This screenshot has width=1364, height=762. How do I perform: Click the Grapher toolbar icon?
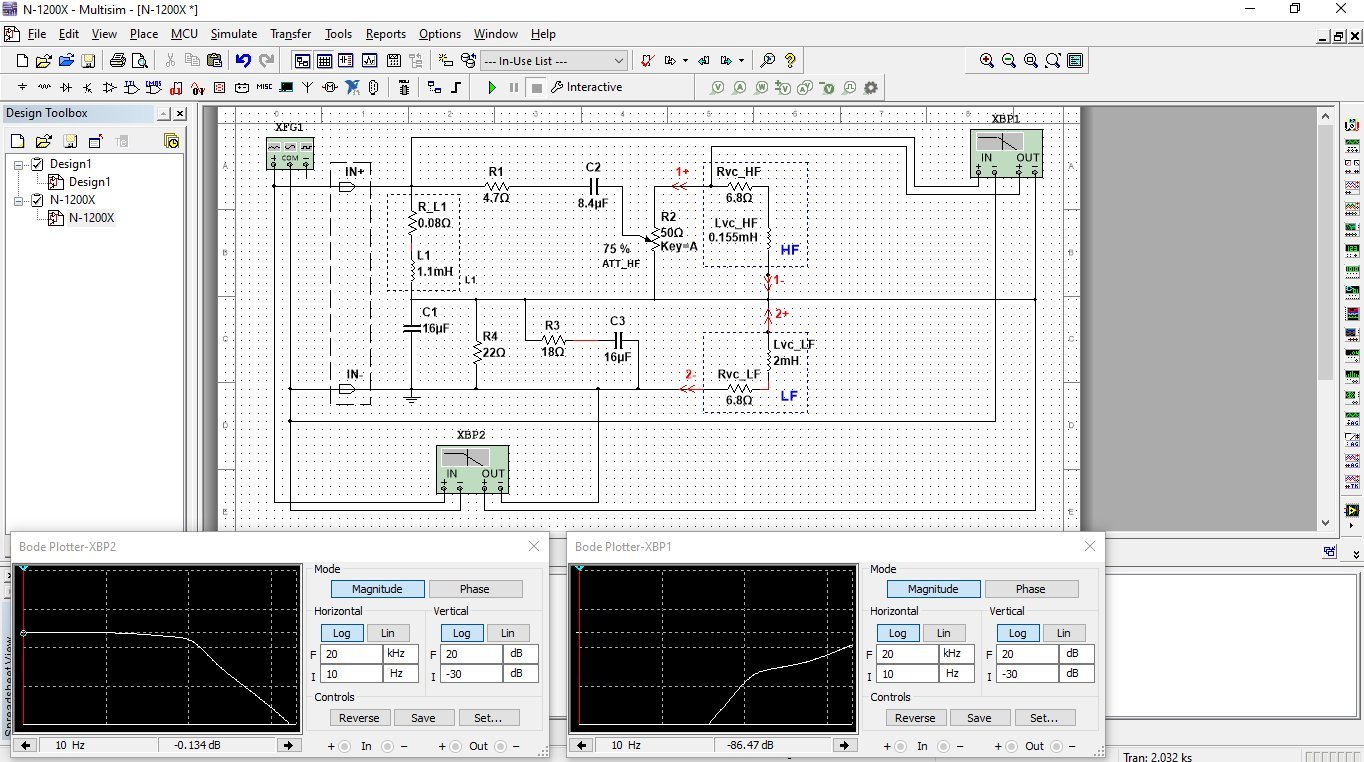coord(370,61)
